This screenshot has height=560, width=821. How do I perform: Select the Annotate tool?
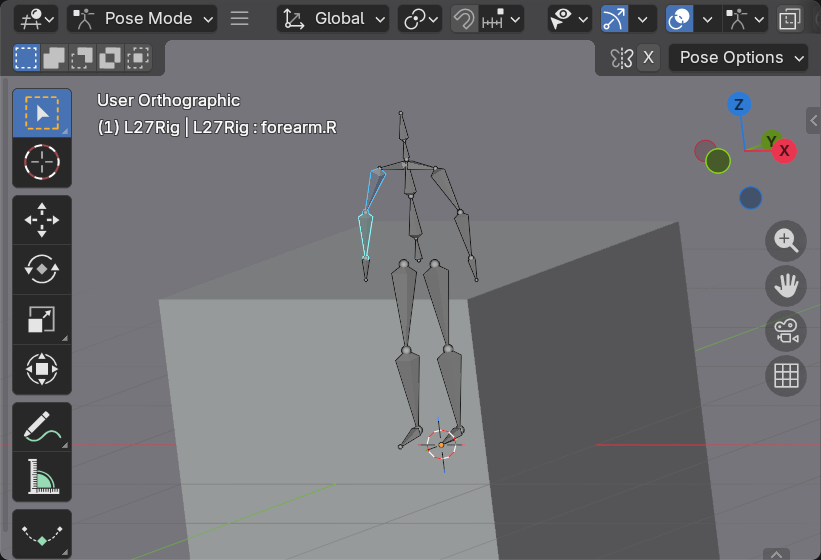42,427
